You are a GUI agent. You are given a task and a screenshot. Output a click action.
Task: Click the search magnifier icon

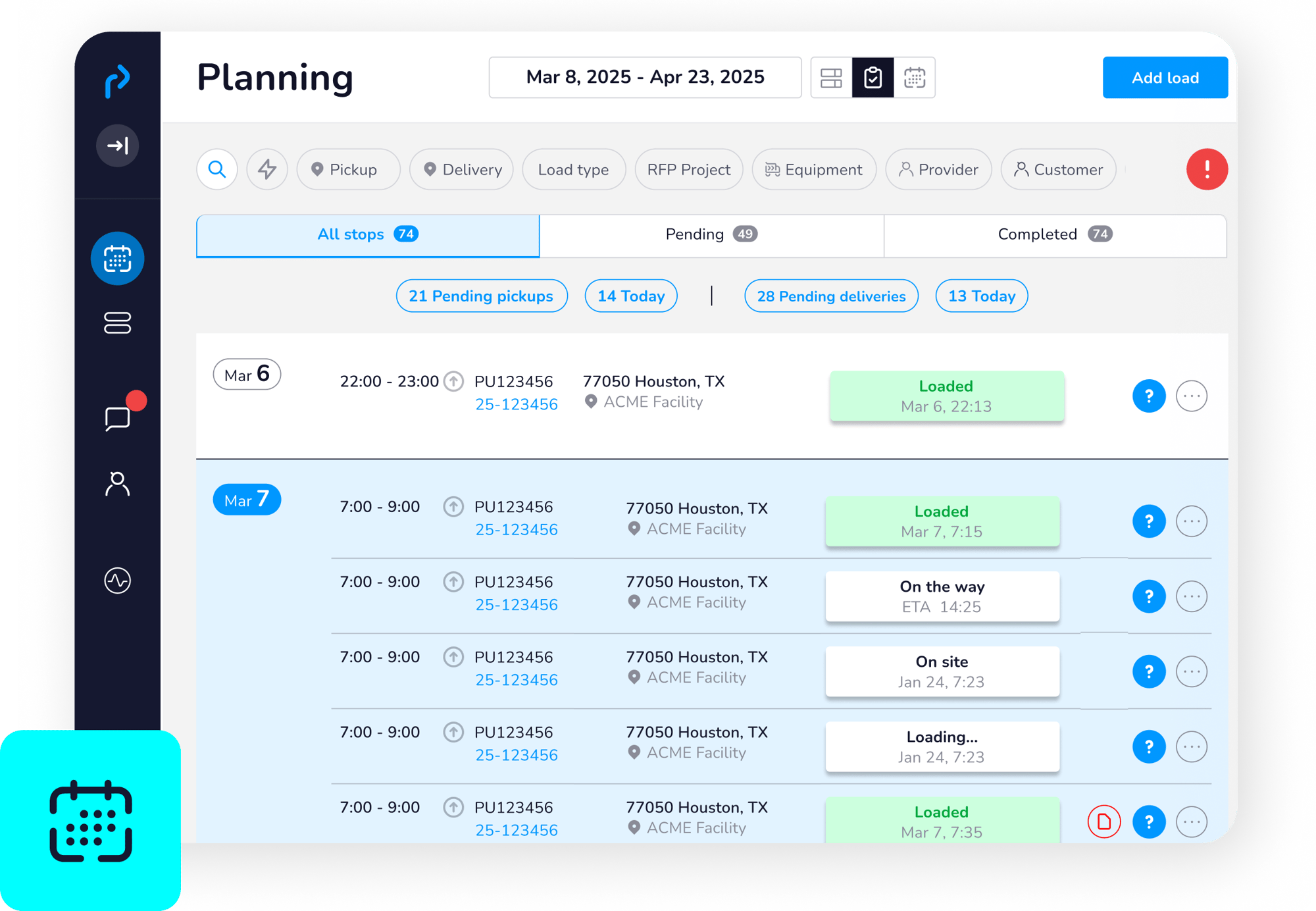point(217,170)
